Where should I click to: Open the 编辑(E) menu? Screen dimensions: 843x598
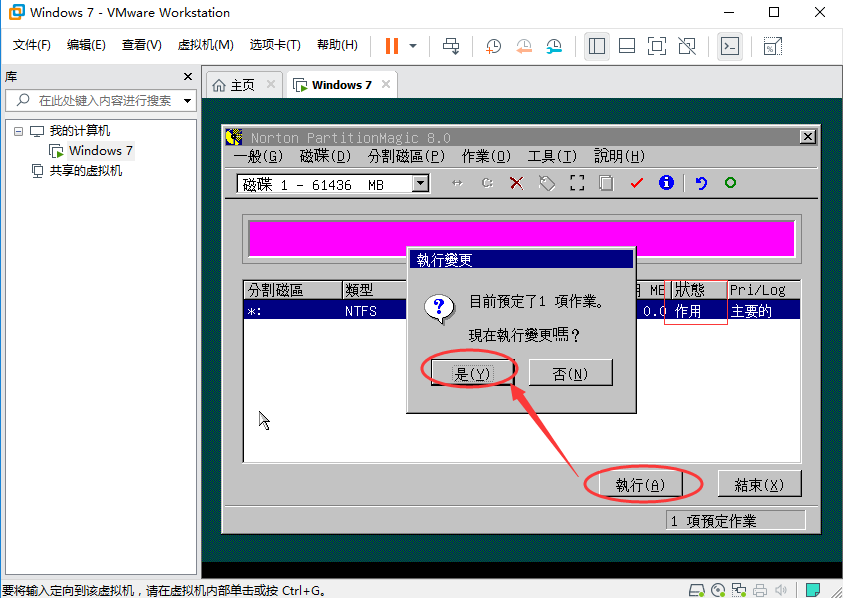(x=86, y=45)
